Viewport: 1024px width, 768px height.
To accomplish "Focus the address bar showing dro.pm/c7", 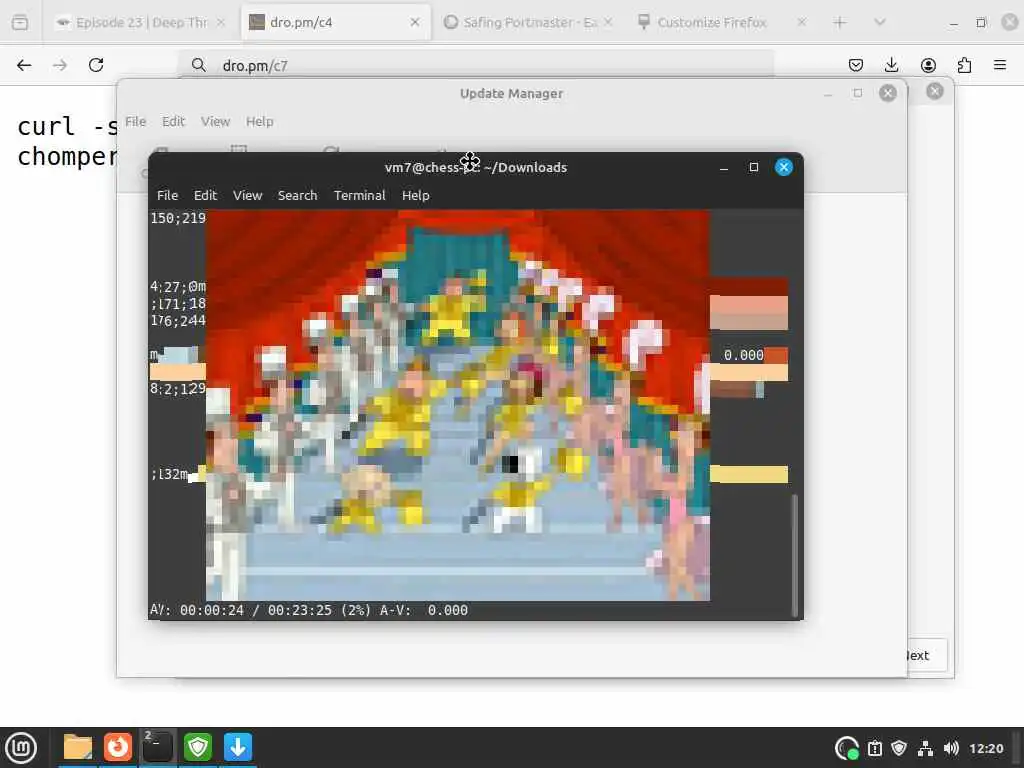I will (475, 65).
